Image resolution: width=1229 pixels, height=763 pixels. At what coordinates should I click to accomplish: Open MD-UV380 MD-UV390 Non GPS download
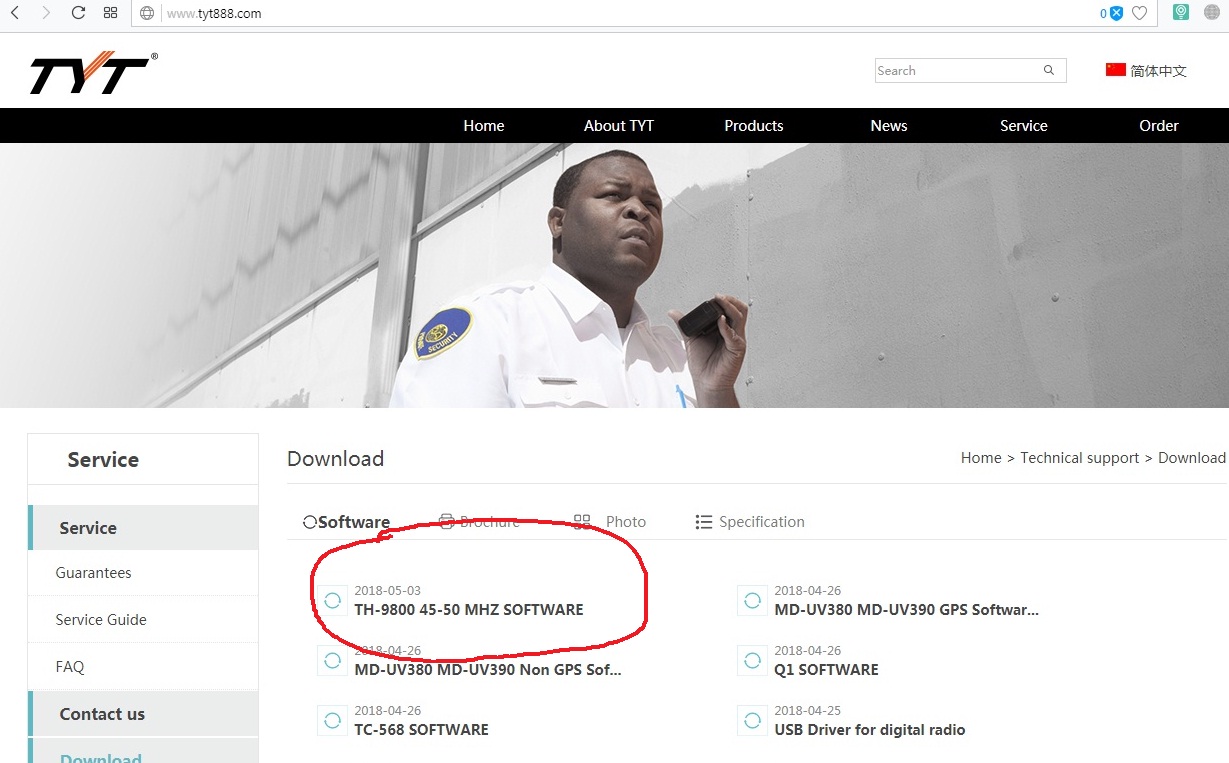488,670
